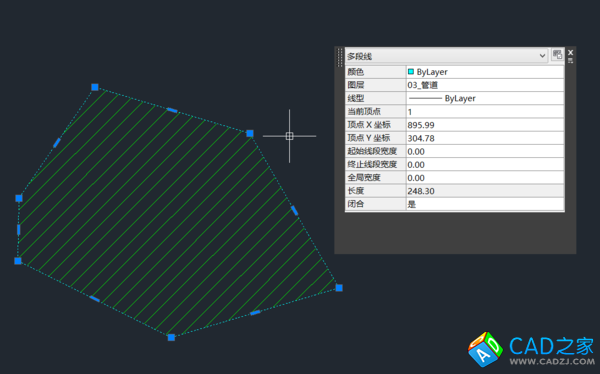Click the midpoint grip on the top edge
The image size is (600, 374).
pyautogui.click(x=172, y=110)
